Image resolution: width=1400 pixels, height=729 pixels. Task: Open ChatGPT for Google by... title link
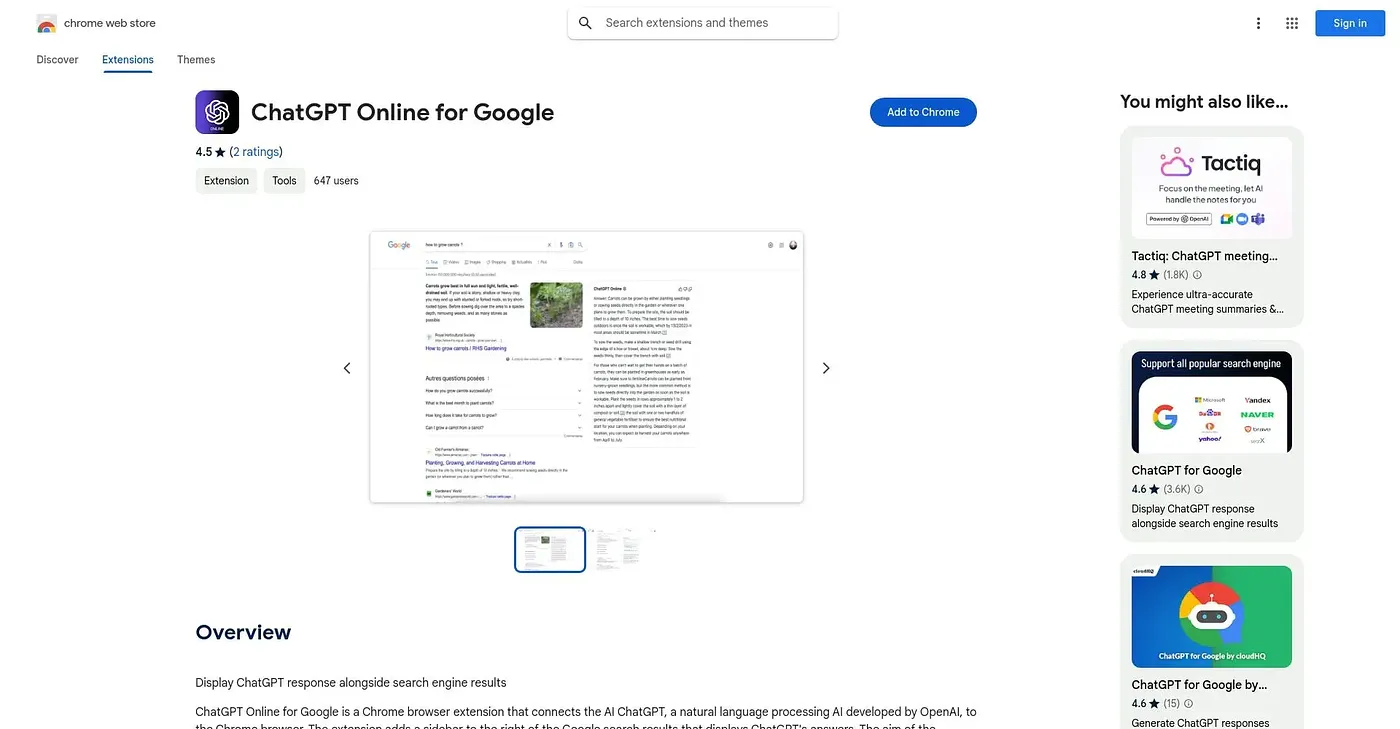[x=1199, y=685]
